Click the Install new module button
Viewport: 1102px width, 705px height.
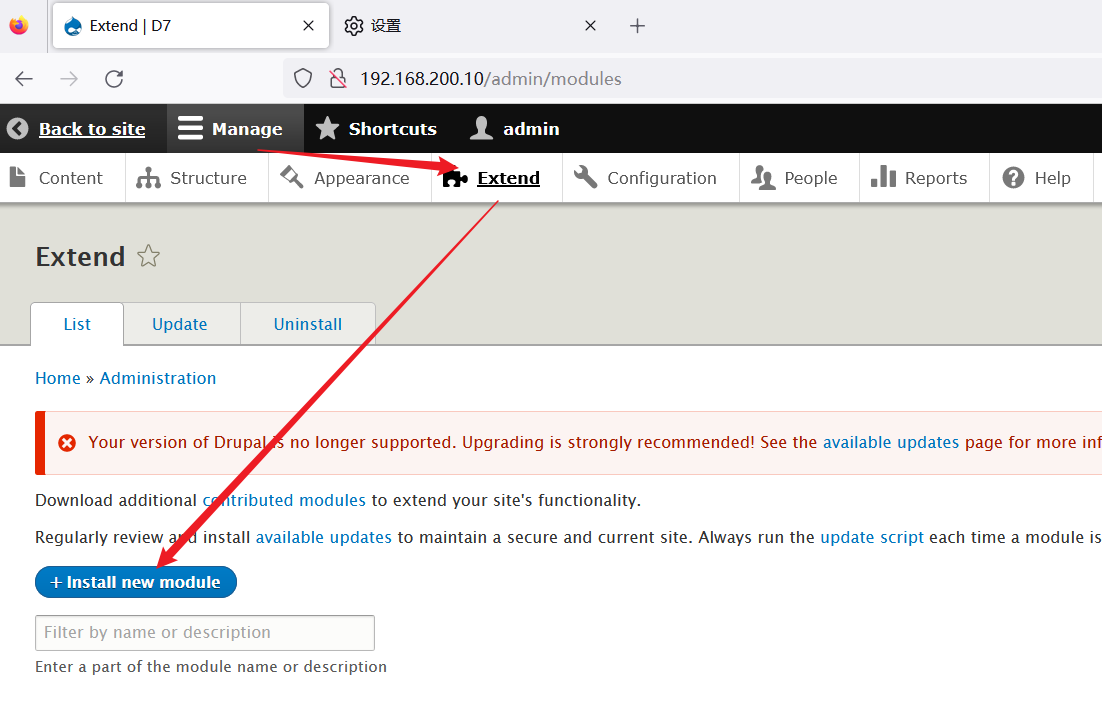pos(136,582)
